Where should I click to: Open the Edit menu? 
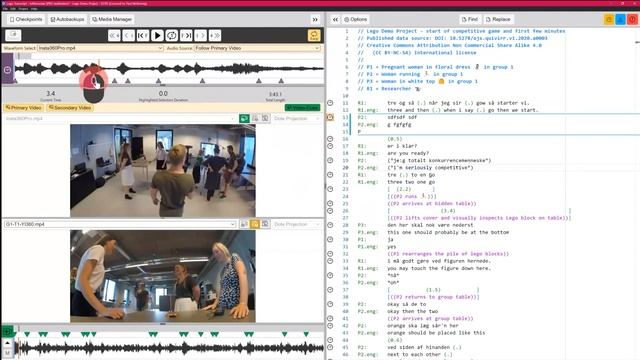13,9
